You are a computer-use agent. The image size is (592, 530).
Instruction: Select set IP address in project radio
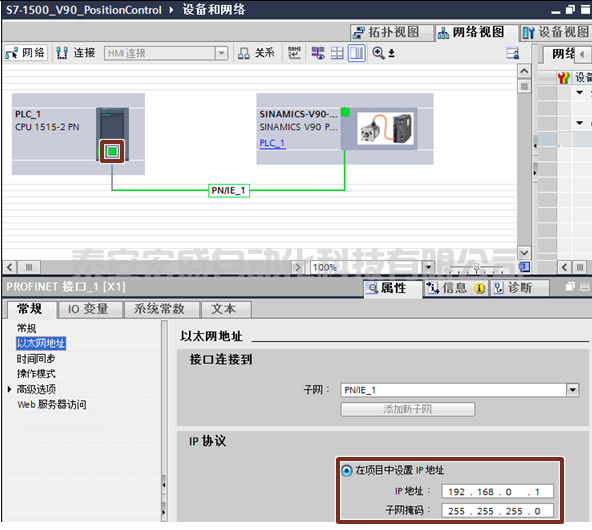coord(347,470)
